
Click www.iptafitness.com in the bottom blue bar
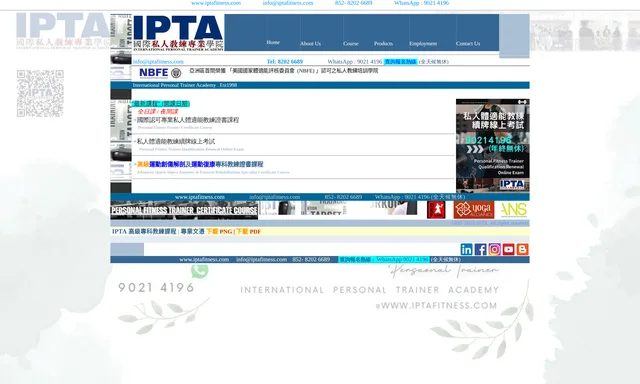point(204,260)
